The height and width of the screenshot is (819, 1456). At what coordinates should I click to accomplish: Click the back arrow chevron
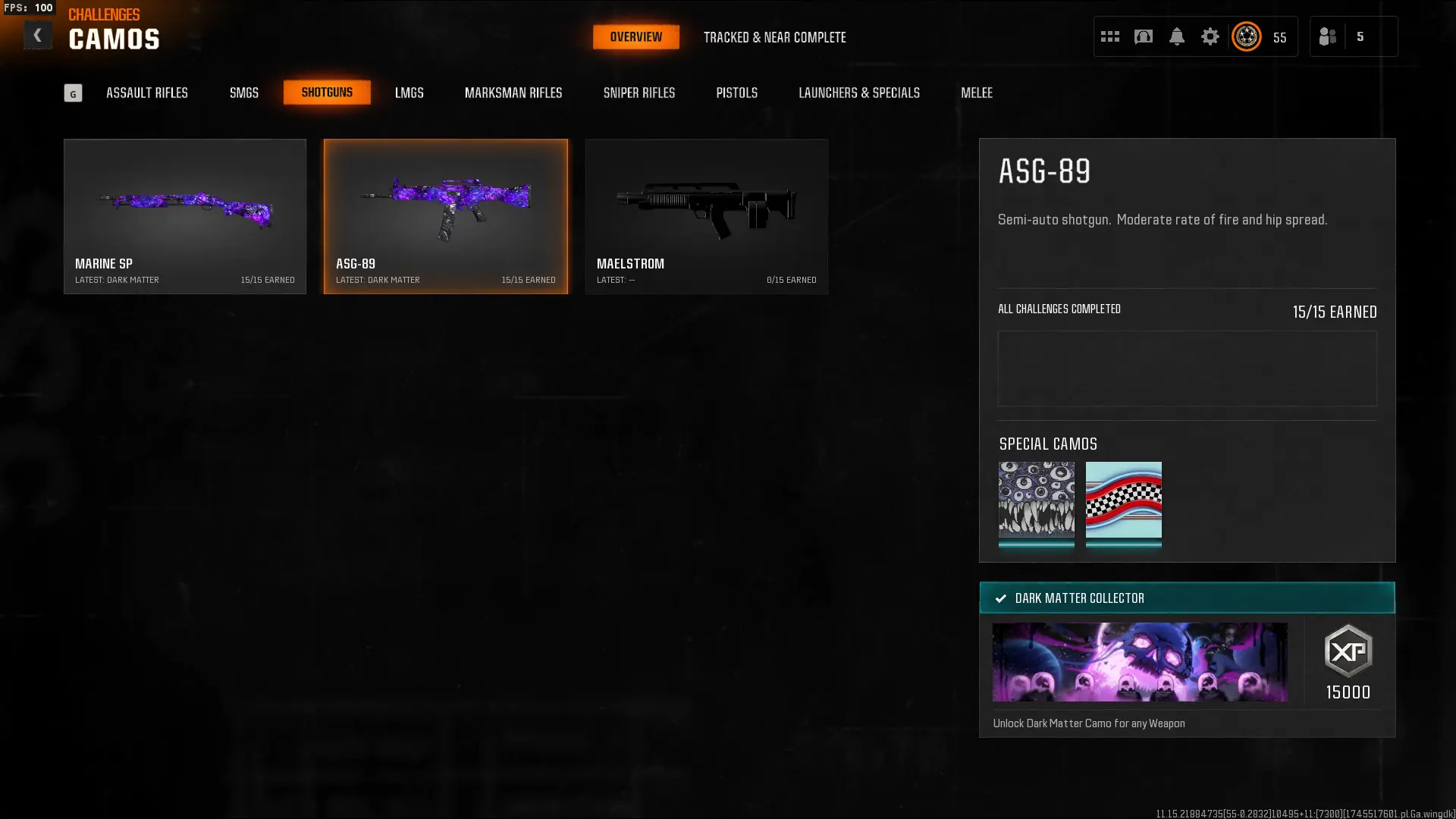37,36
